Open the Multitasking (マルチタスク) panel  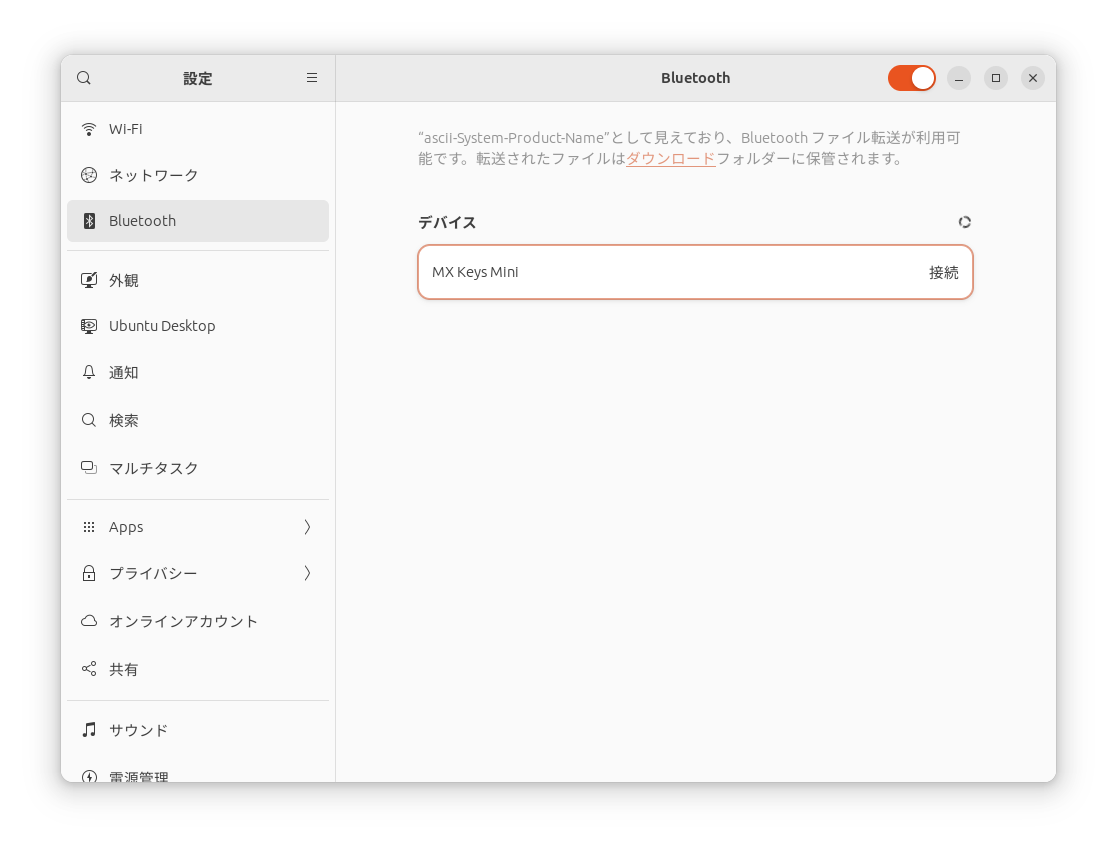[153, 468]
